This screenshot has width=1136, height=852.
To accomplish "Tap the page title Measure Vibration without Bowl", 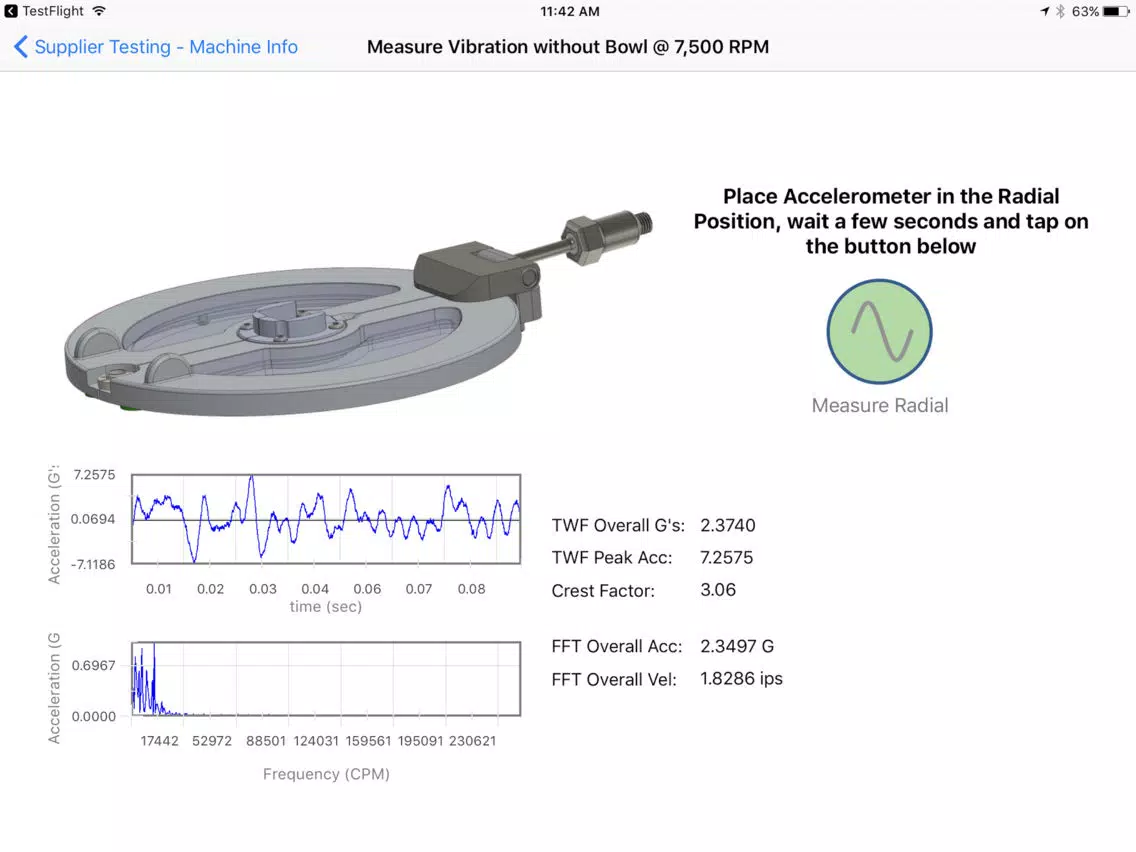I will (x=568, y=47).
